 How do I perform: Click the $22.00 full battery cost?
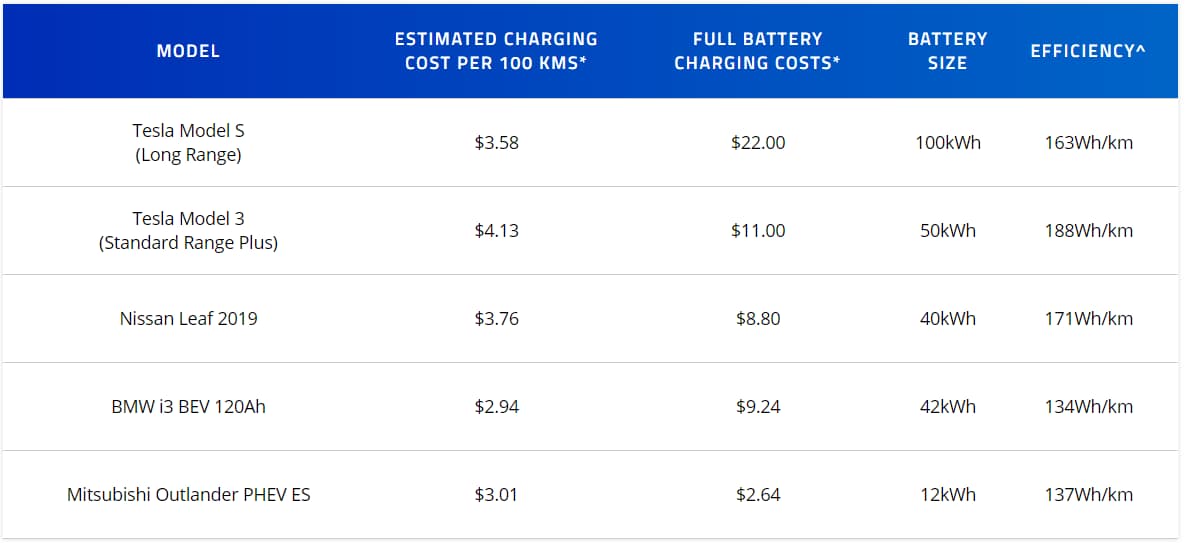click(758, 143)
